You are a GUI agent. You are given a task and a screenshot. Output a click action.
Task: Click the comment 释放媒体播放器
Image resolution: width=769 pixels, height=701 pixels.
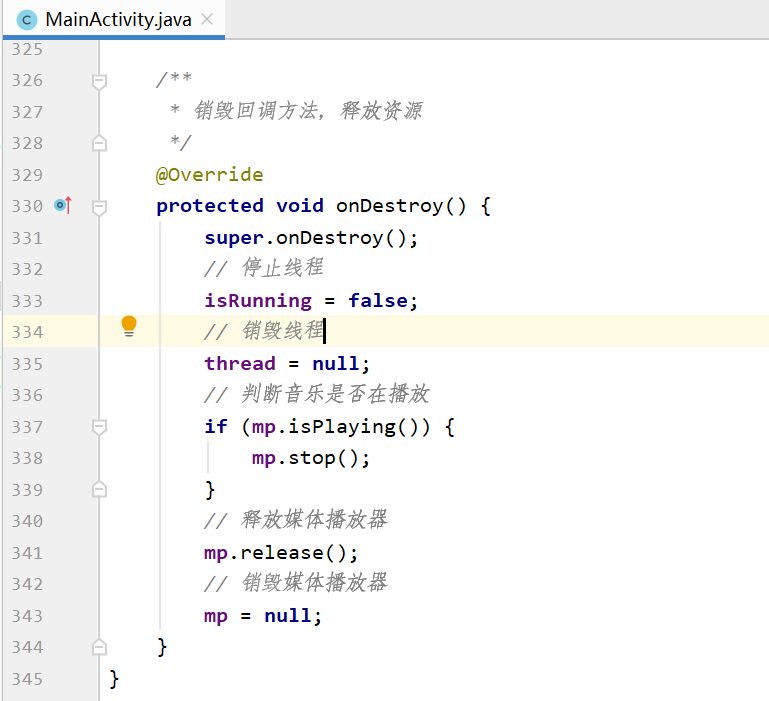coord(314,520)
